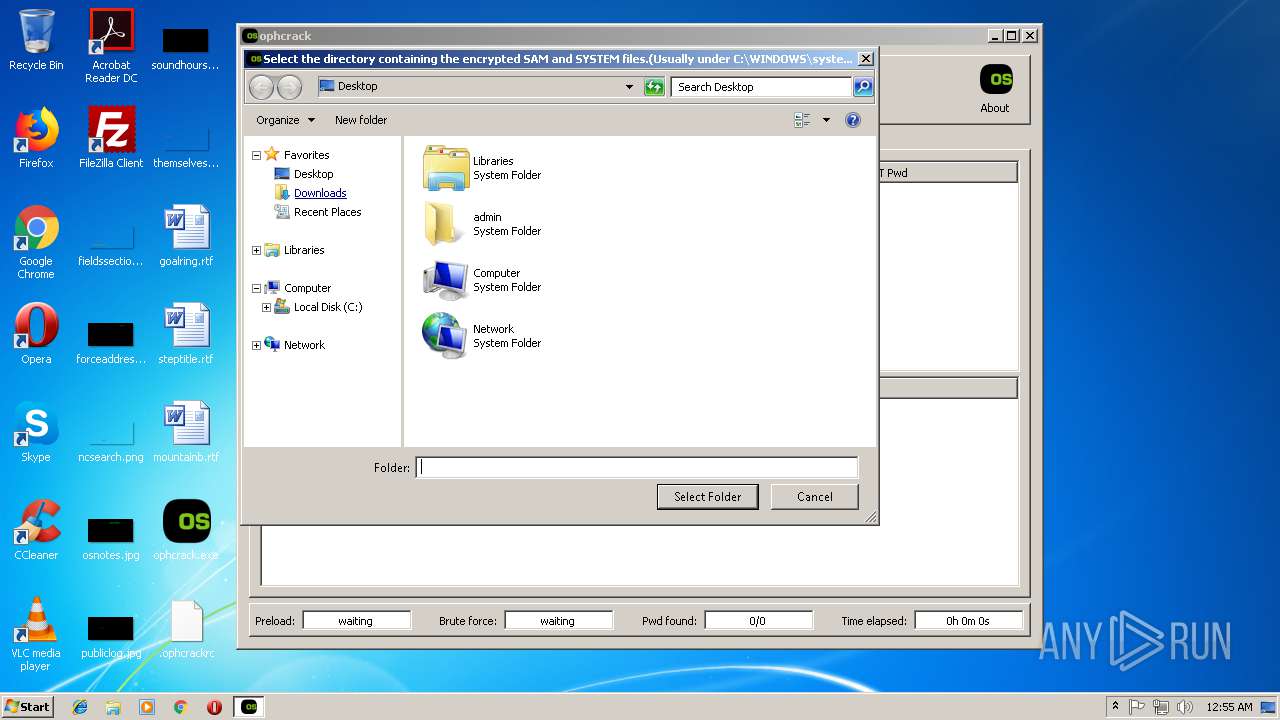This screenshot has width=1280, height=720.
Task: Select the Network System Folder icon
Action: pos(446,336)
